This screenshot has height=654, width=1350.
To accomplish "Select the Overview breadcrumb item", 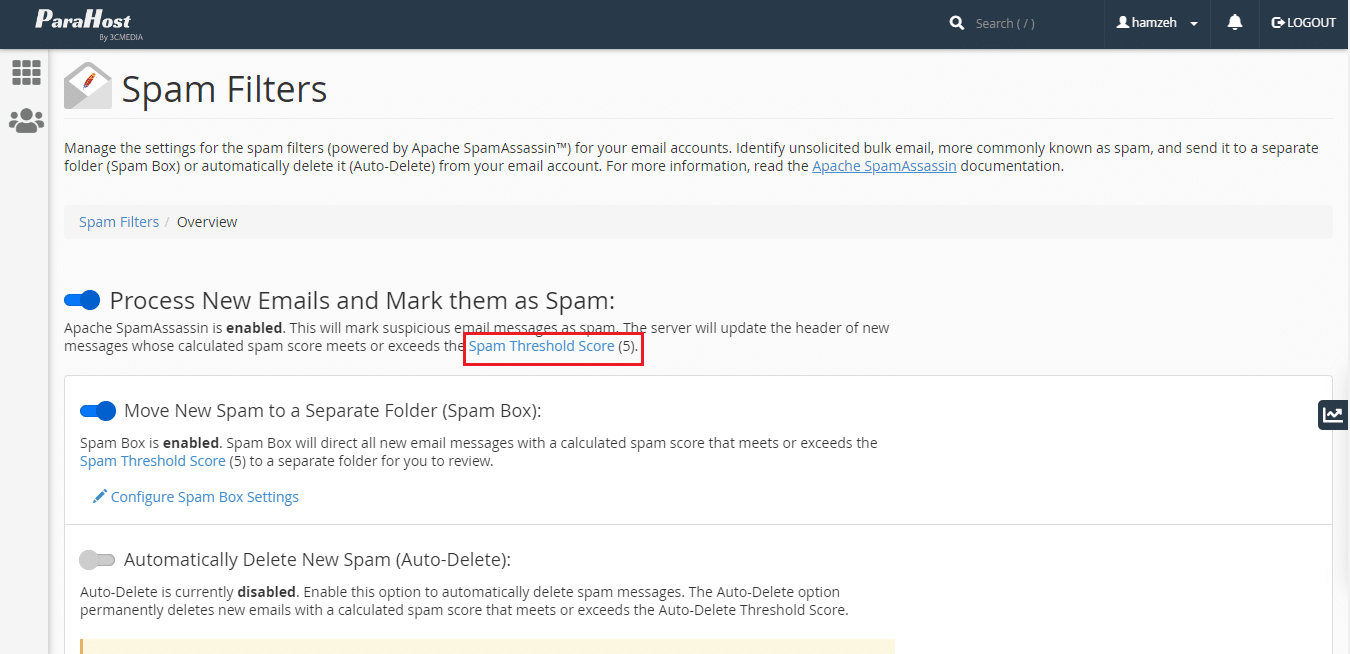I will (207, 222).
